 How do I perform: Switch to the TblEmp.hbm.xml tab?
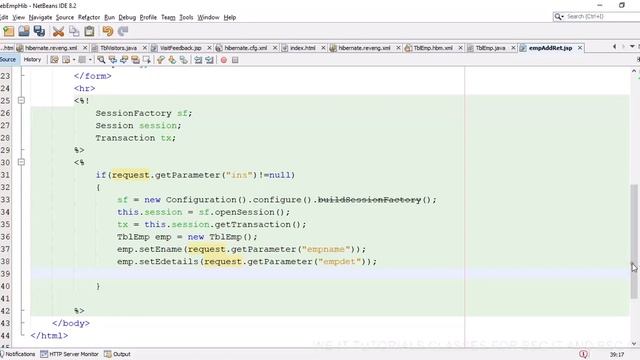point(433,48)
